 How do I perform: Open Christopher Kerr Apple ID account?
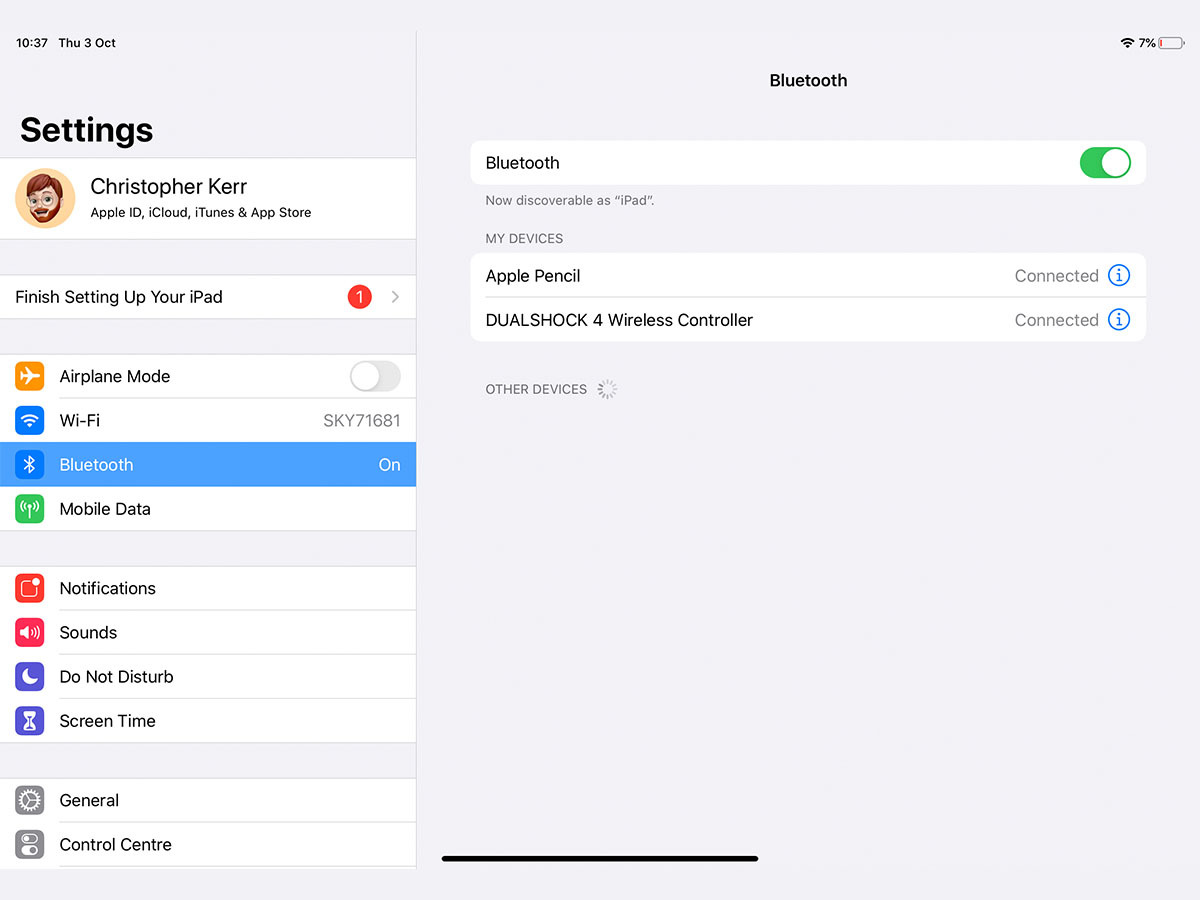click(208, 198)
